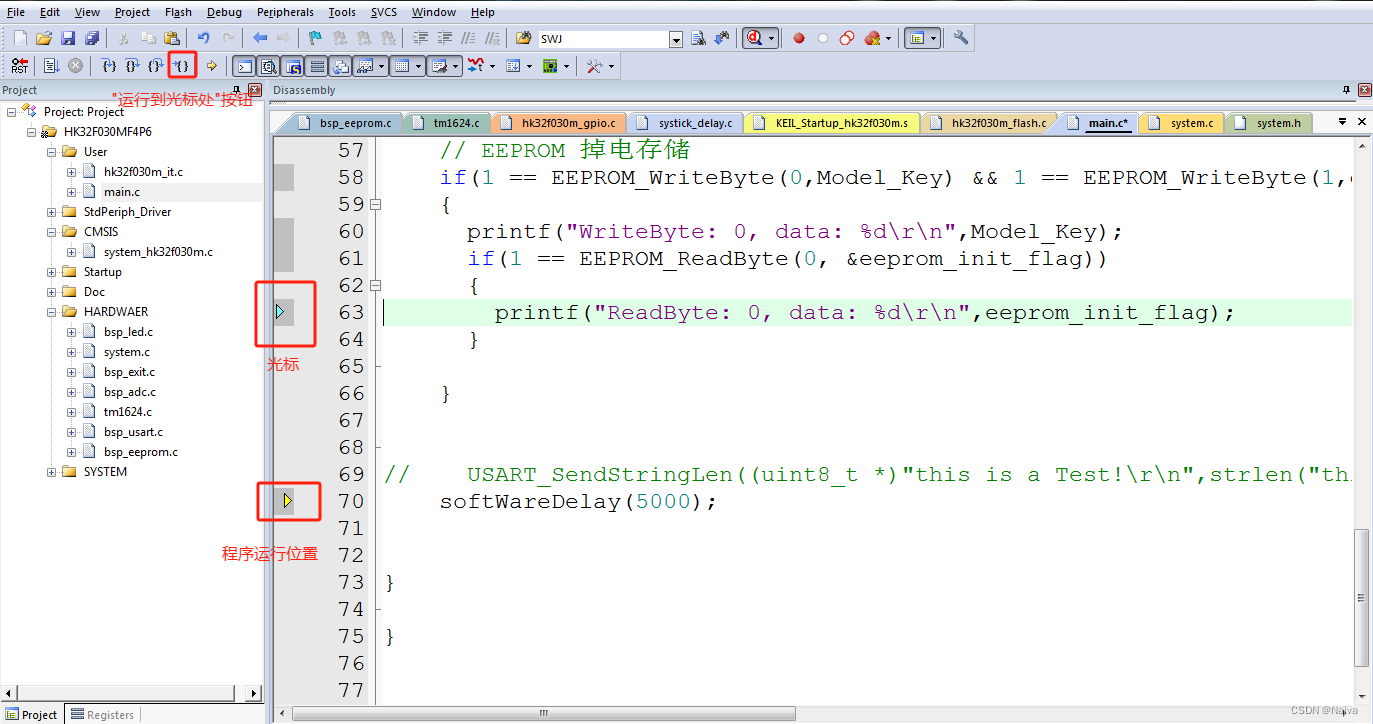
Task: Expand the SYSTEM folder
Action: point(52,472)
